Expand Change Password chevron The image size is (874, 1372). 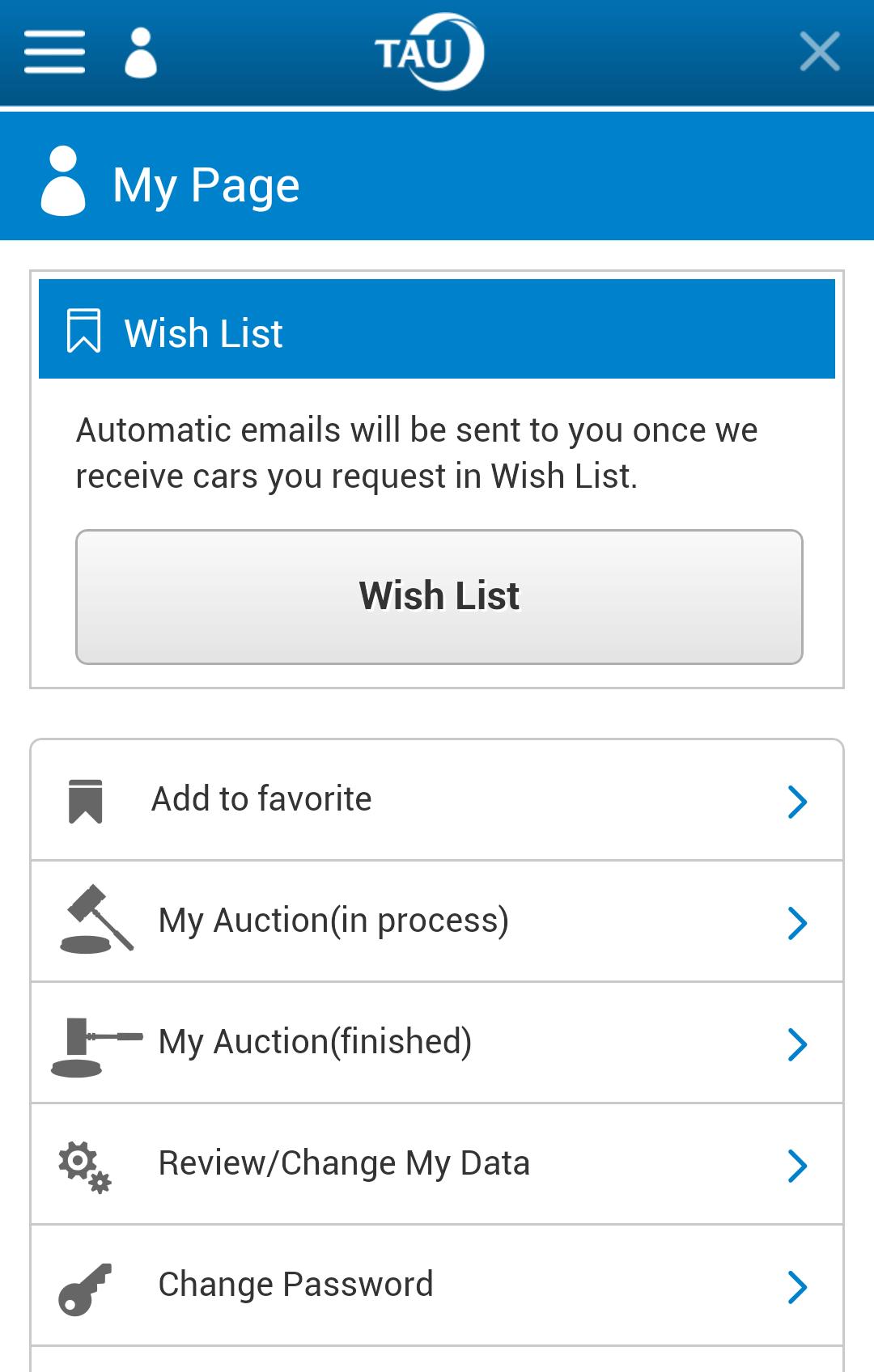(798, 1287)
